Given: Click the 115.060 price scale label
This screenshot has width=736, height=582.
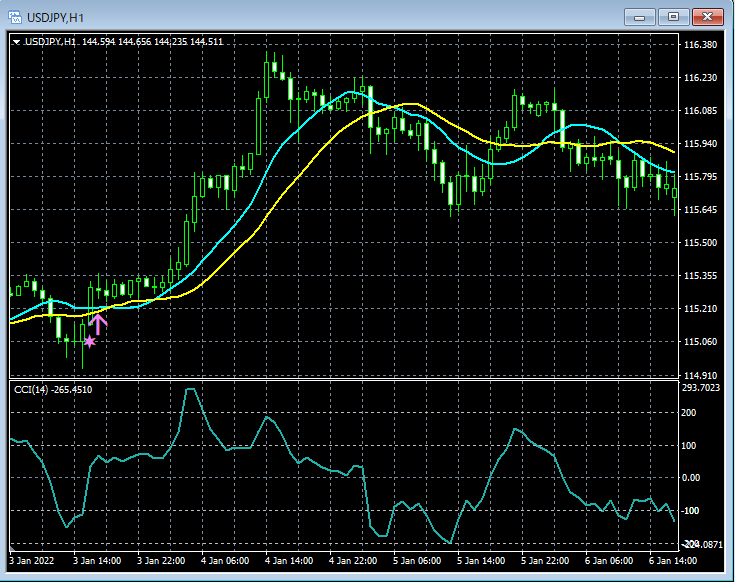Looking at the screenshot, I should [700, 341].
